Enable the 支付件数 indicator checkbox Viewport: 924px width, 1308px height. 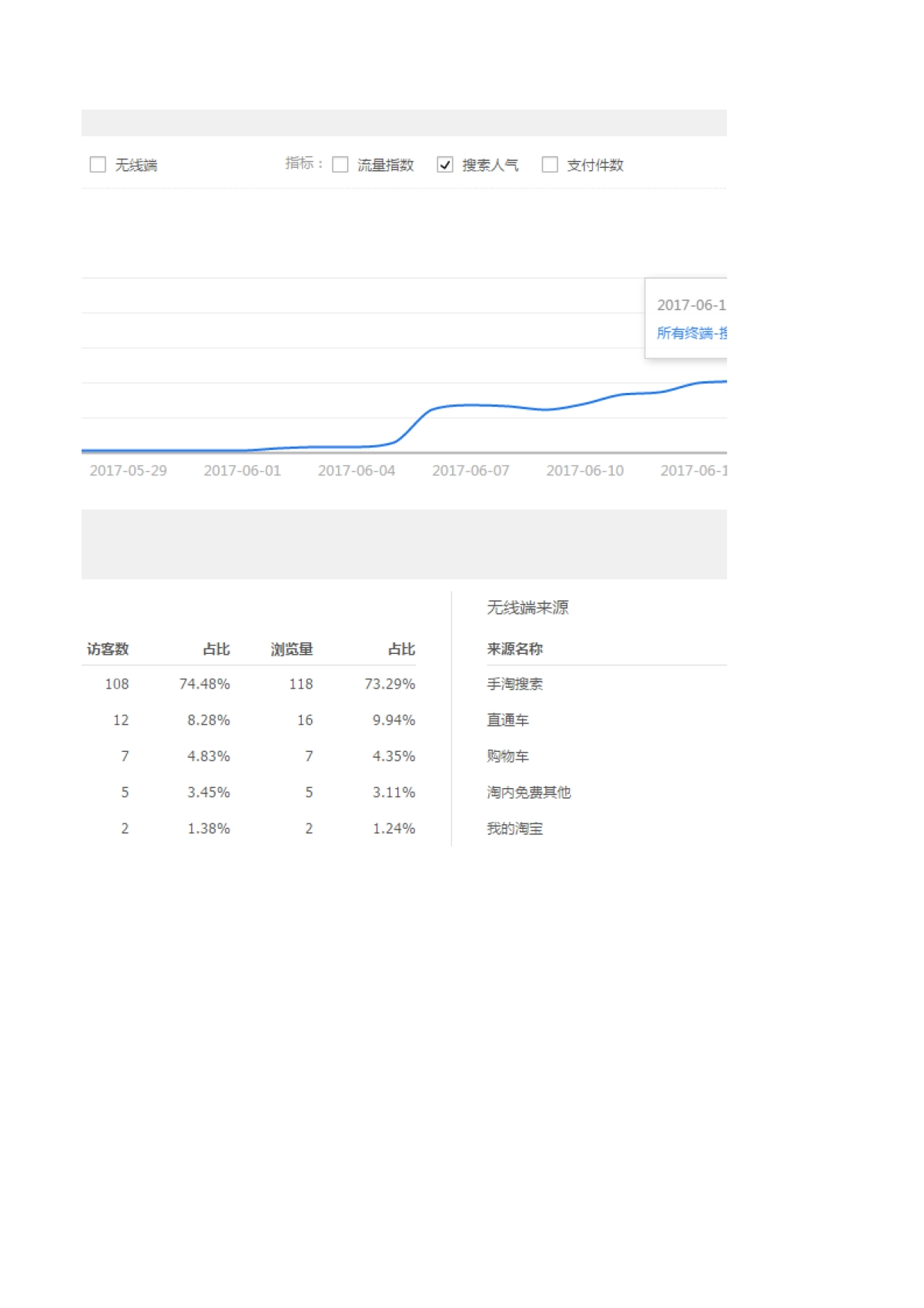click(x=550, y=164)
